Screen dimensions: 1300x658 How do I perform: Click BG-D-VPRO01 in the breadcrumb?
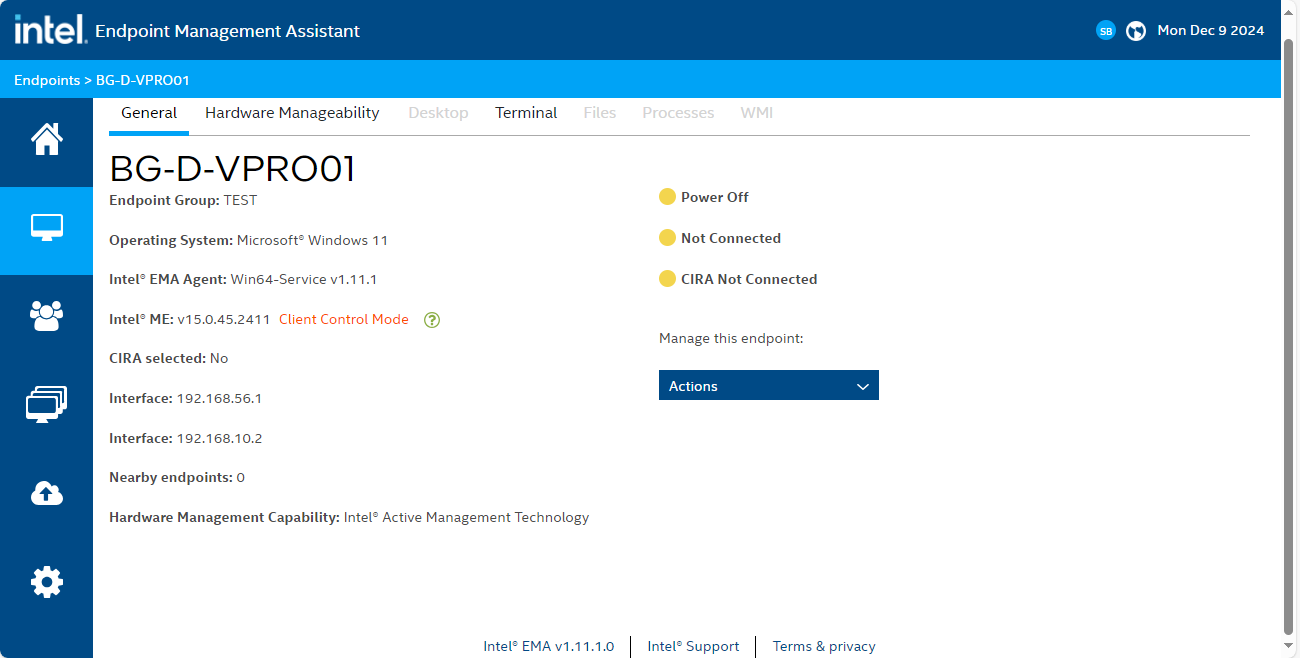[x=143, y=80]
